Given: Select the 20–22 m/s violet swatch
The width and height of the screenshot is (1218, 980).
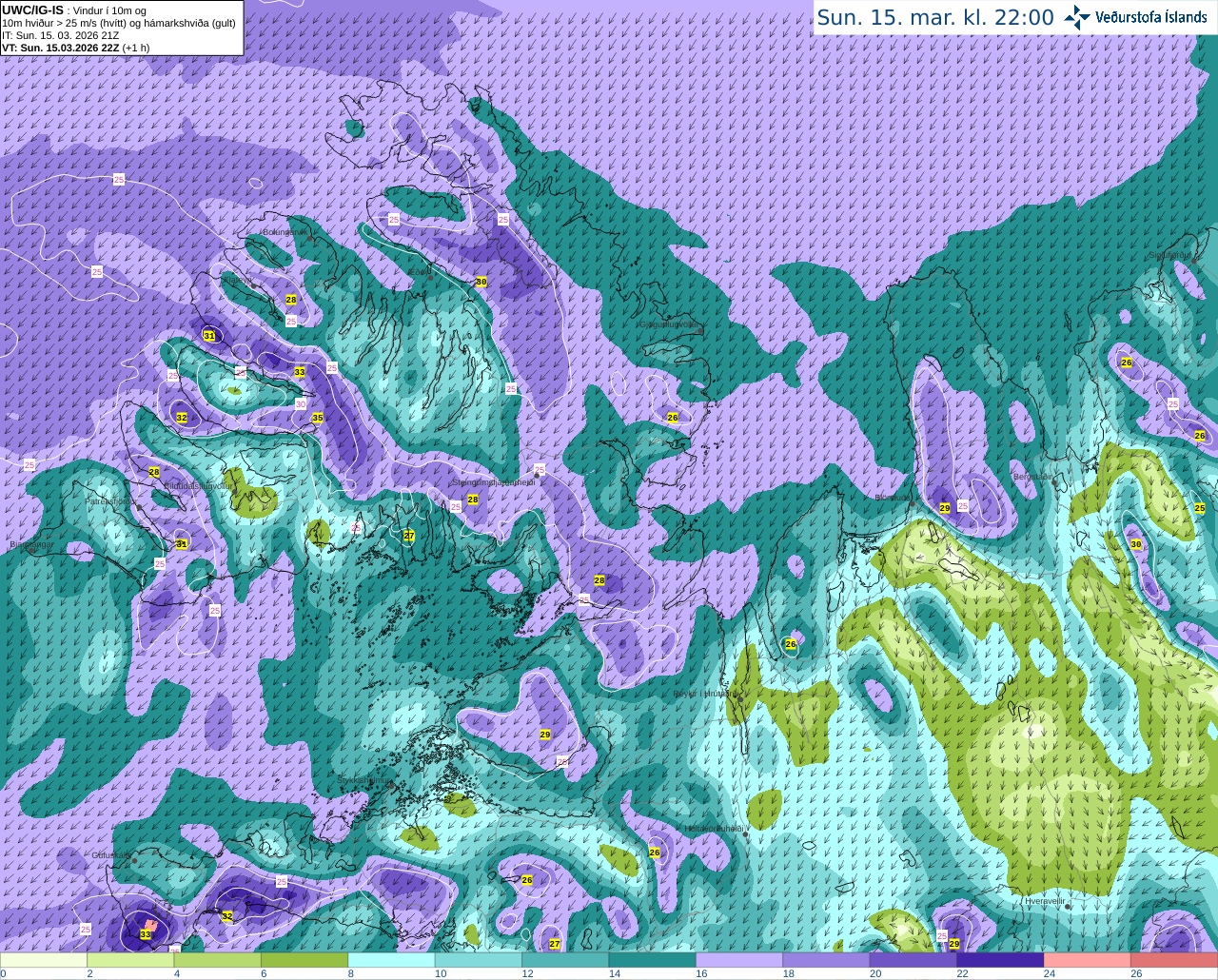Looking at the screenshot, I should click(x=913, y=960).
